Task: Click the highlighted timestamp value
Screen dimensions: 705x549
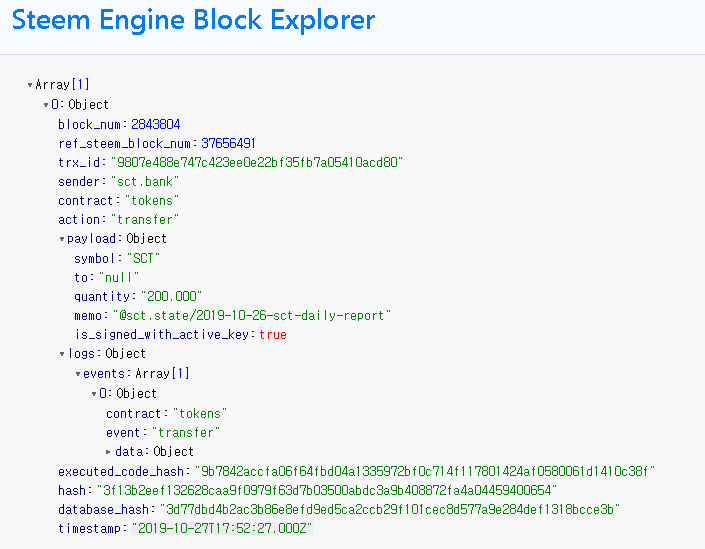Action: pyautogui.click(x=222, y=528)
